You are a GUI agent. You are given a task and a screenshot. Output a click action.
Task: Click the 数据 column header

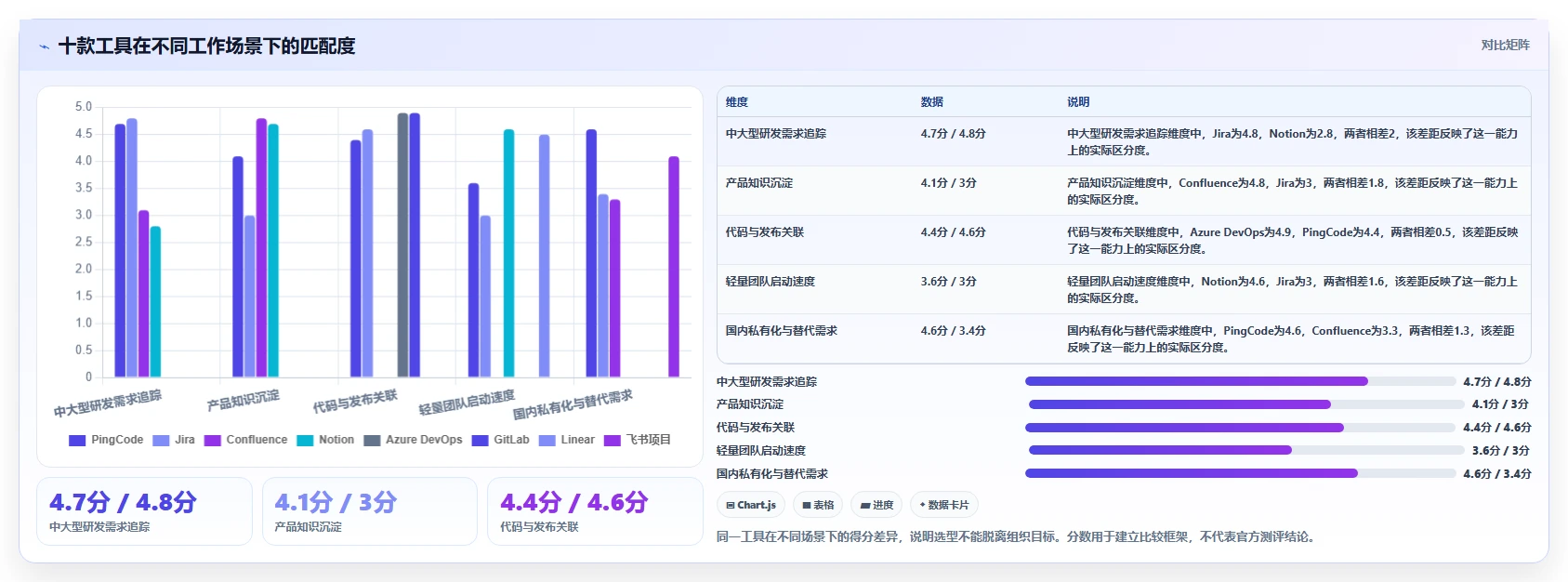[x=932, y=102]
